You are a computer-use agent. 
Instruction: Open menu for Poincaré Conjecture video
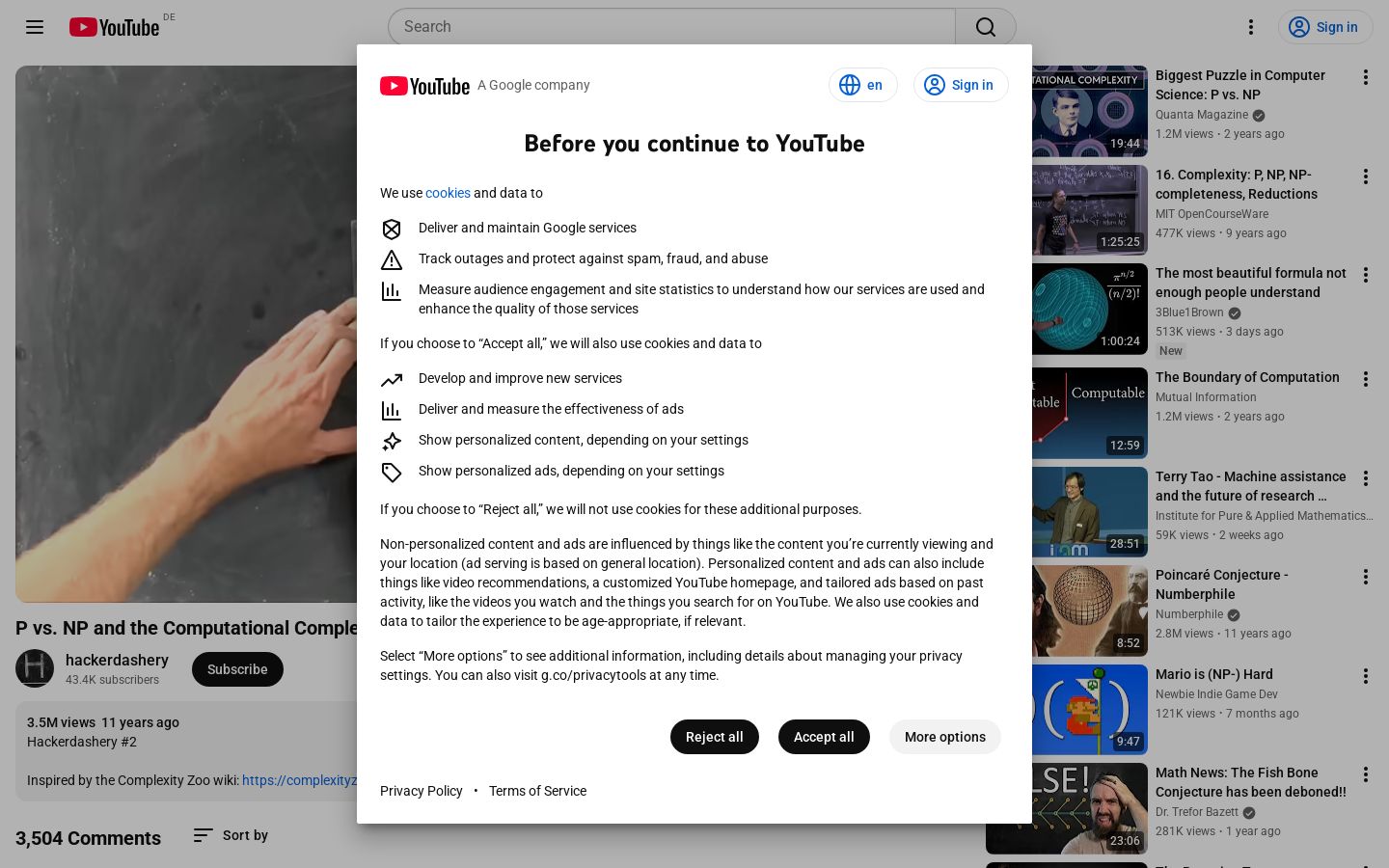click(1365, 577)
